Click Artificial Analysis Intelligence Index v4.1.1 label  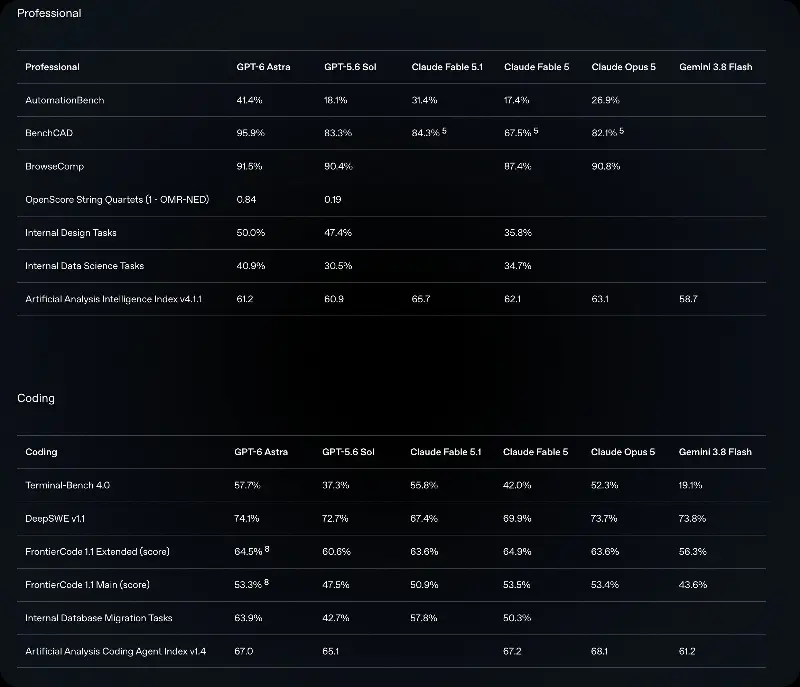click(x=113, y=299)
